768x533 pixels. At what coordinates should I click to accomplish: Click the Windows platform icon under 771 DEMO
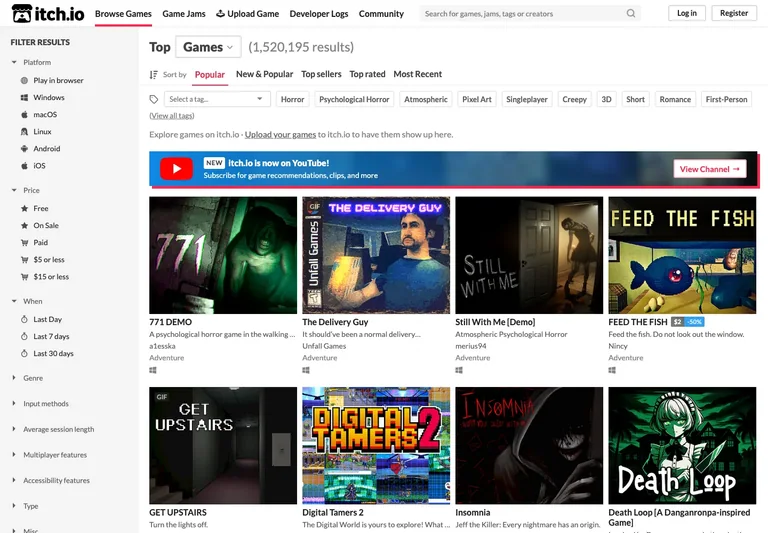[x=153, y=370]
